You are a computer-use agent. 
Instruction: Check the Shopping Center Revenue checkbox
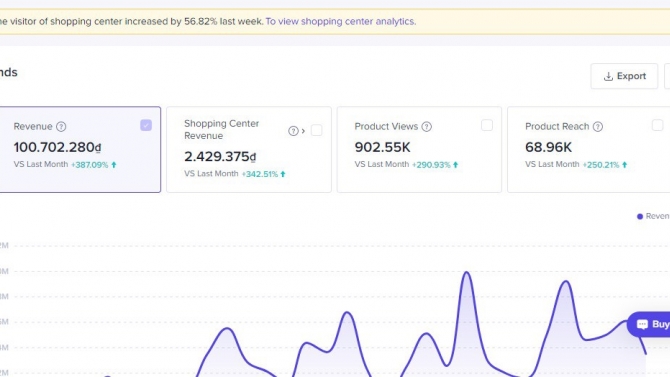[316, 130]
